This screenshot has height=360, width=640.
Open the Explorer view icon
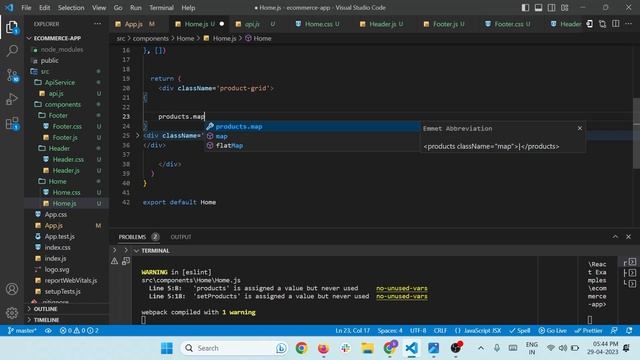pyautogui.click(x=12, y=27)
